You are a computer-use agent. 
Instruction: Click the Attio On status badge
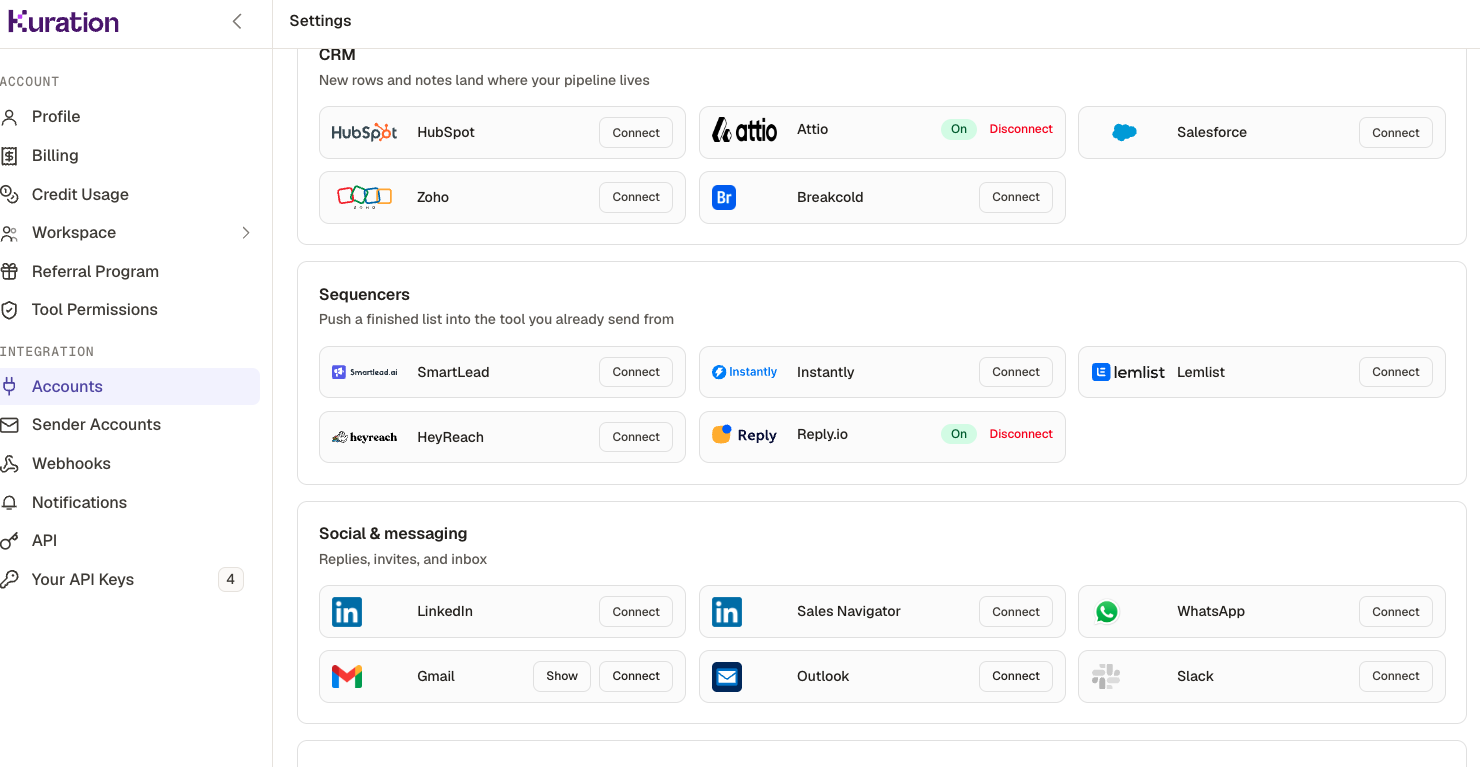[959, 129]
